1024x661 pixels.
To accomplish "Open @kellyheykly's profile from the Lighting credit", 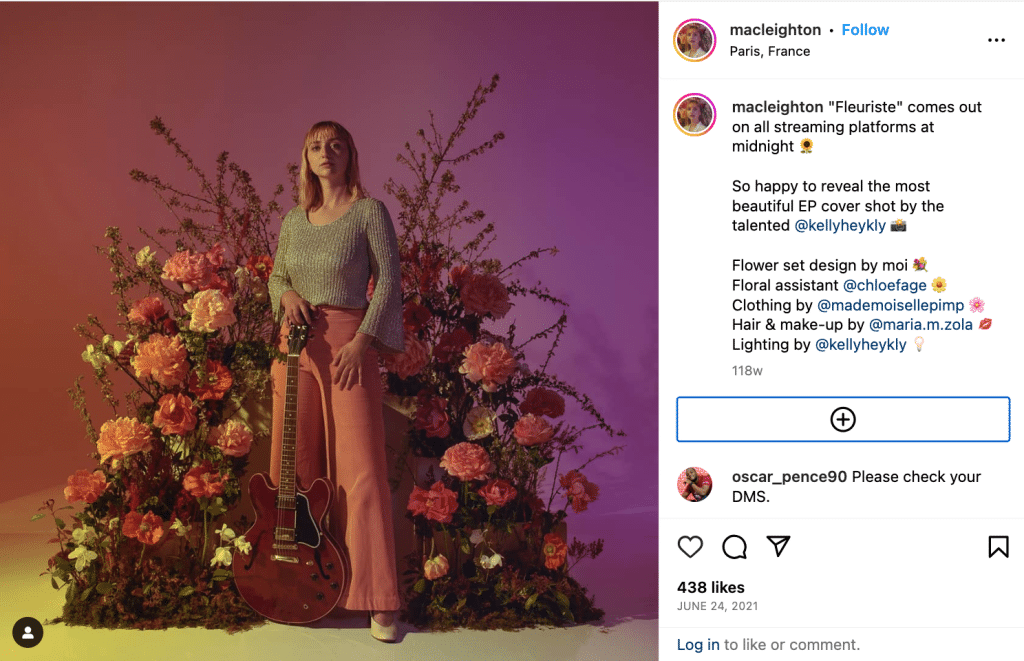I will 860,345.
